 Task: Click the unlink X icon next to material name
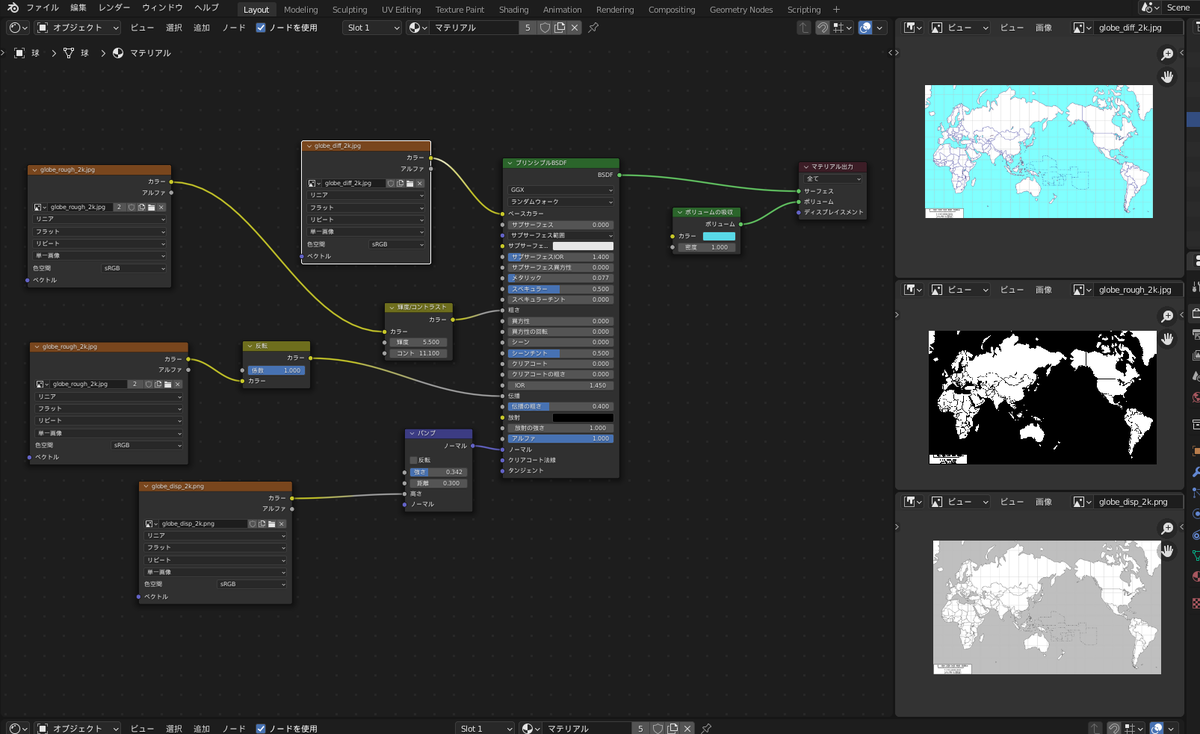tap(574, 29)
